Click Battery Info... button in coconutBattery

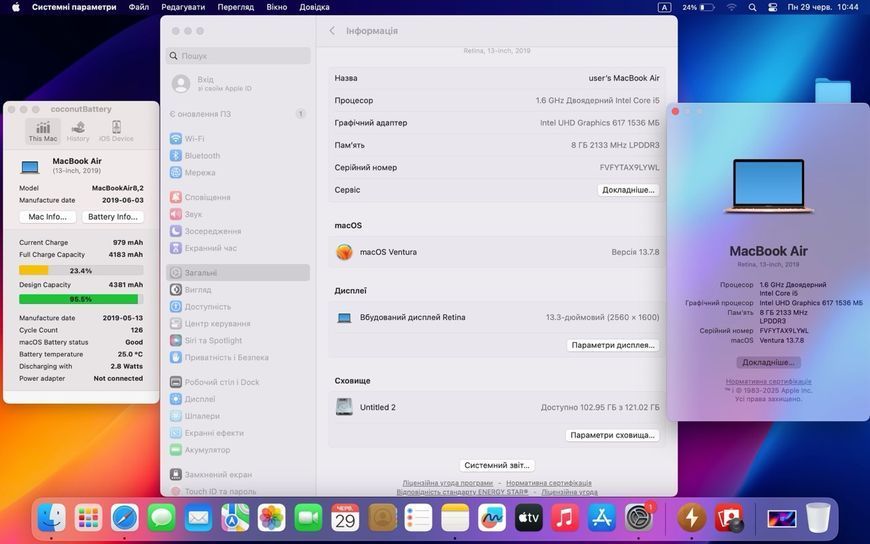click(113, 217)
